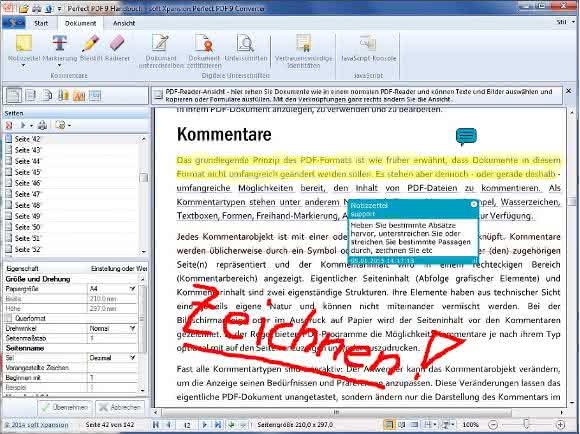Click the first page-view mode icon above Seiten

[14, 95]
